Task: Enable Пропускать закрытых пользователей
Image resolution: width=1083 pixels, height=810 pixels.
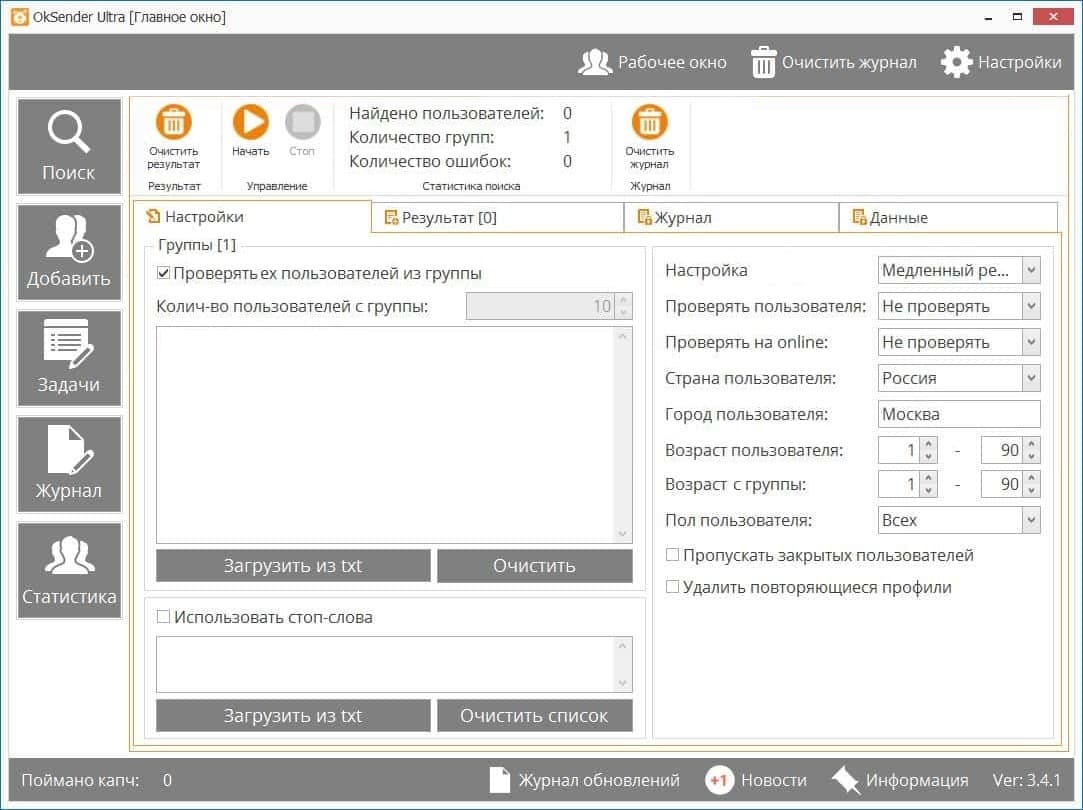Action: [x=672, y=555]
